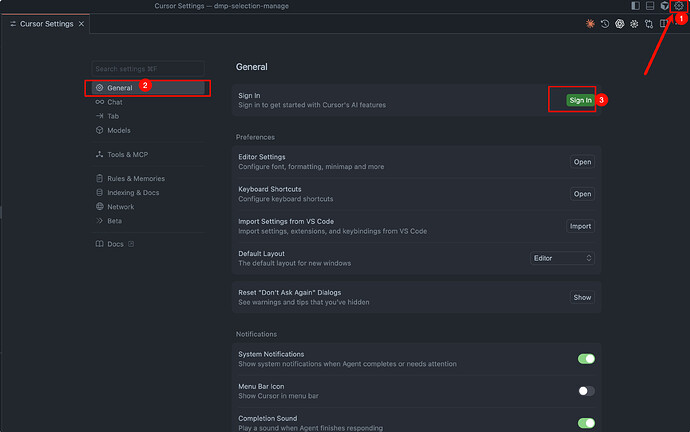This screenshot has width=690, height=432.
Task: Show hidden Don't Ask Again dialogs
Action: [582, 297]
